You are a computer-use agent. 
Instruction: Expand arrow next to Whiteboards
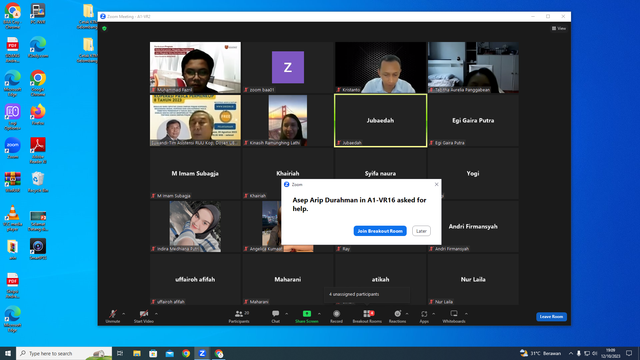coord(466,314)
